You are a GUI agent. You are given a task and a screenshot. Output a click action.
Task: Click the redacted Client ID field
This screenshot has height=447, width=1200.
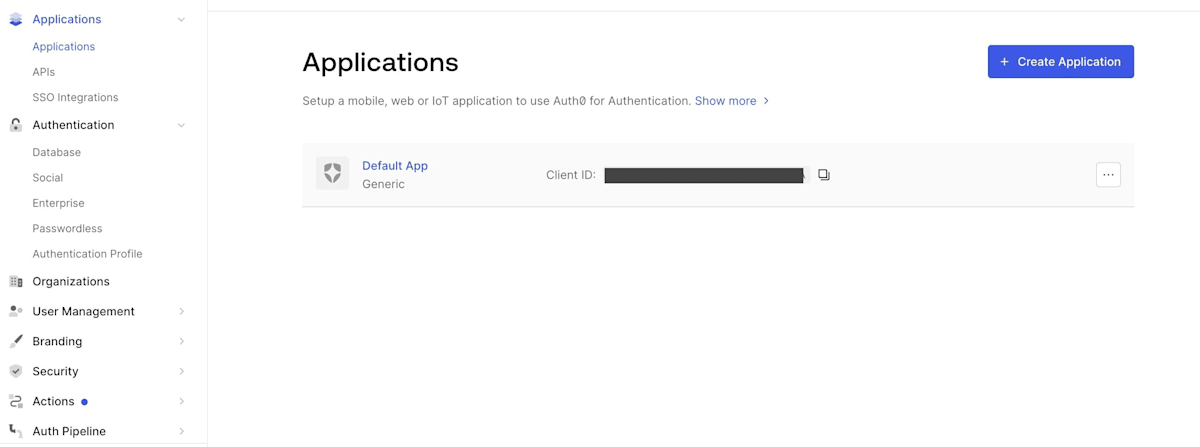(x=705, y=175)
